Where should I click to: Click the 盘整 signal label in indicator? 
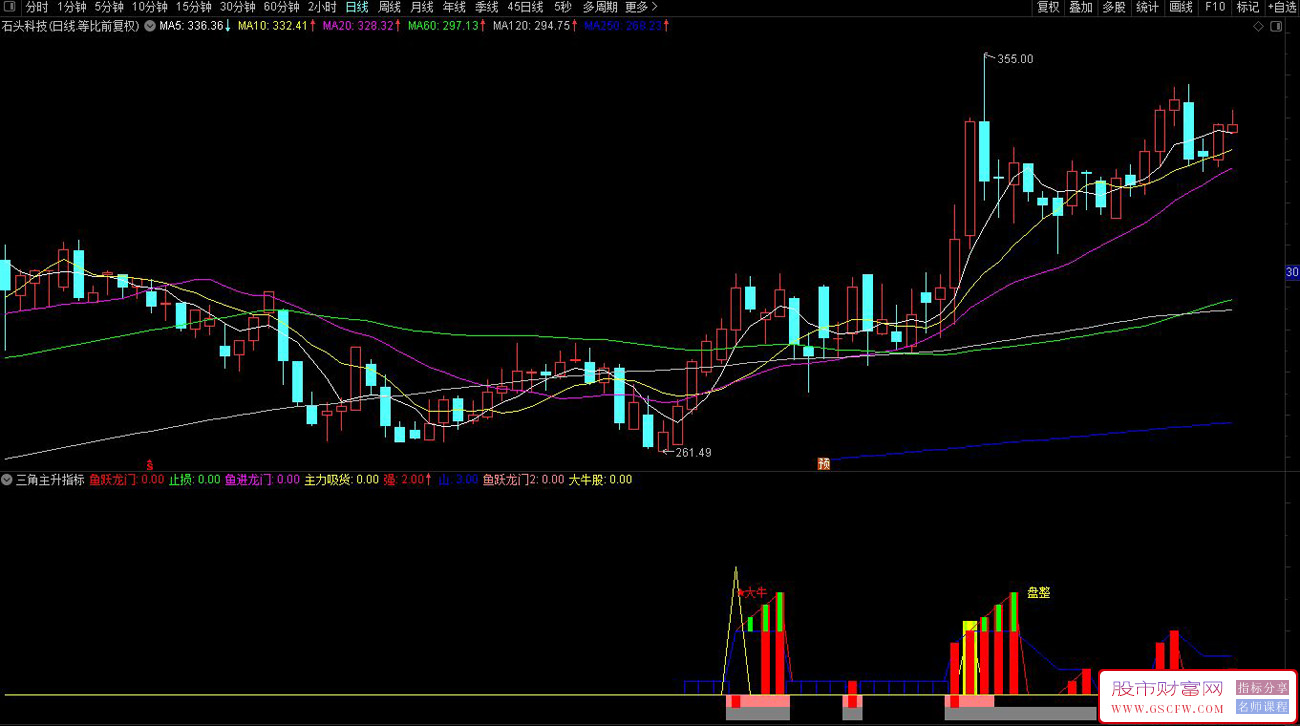click(x=1039, y=592)
